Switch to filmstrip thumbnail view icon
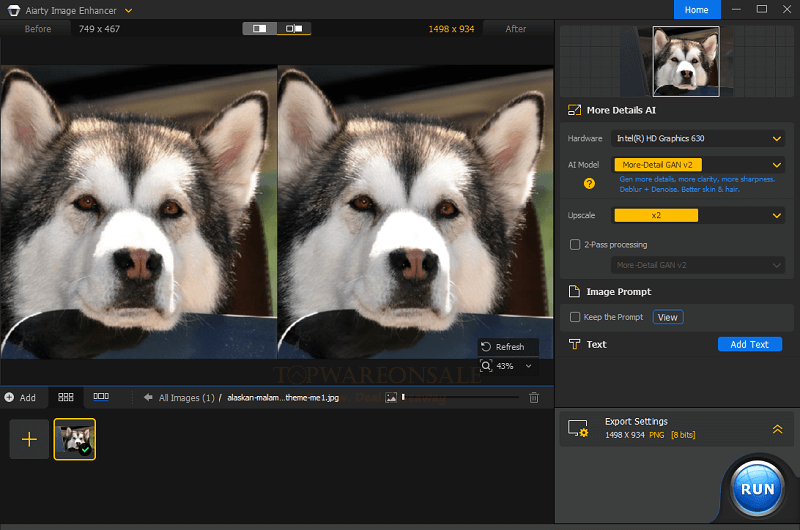The image size is (800, 530). click(x=101, y=397)
